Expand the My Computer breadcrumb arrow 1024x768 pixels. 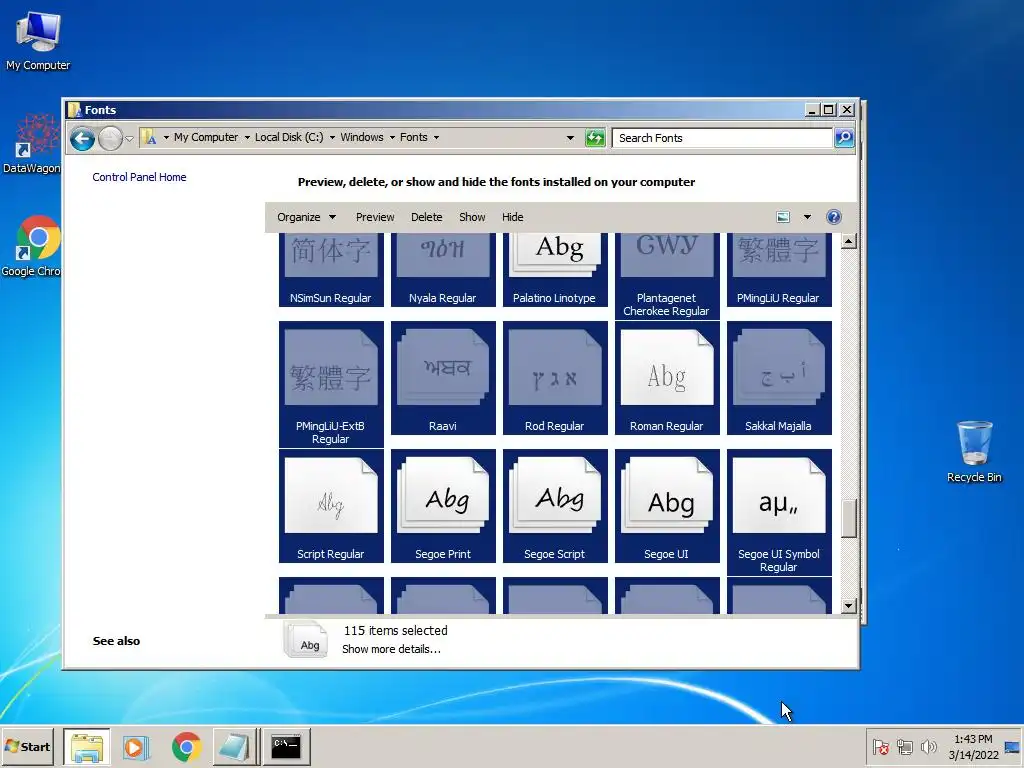pos(247,138)
